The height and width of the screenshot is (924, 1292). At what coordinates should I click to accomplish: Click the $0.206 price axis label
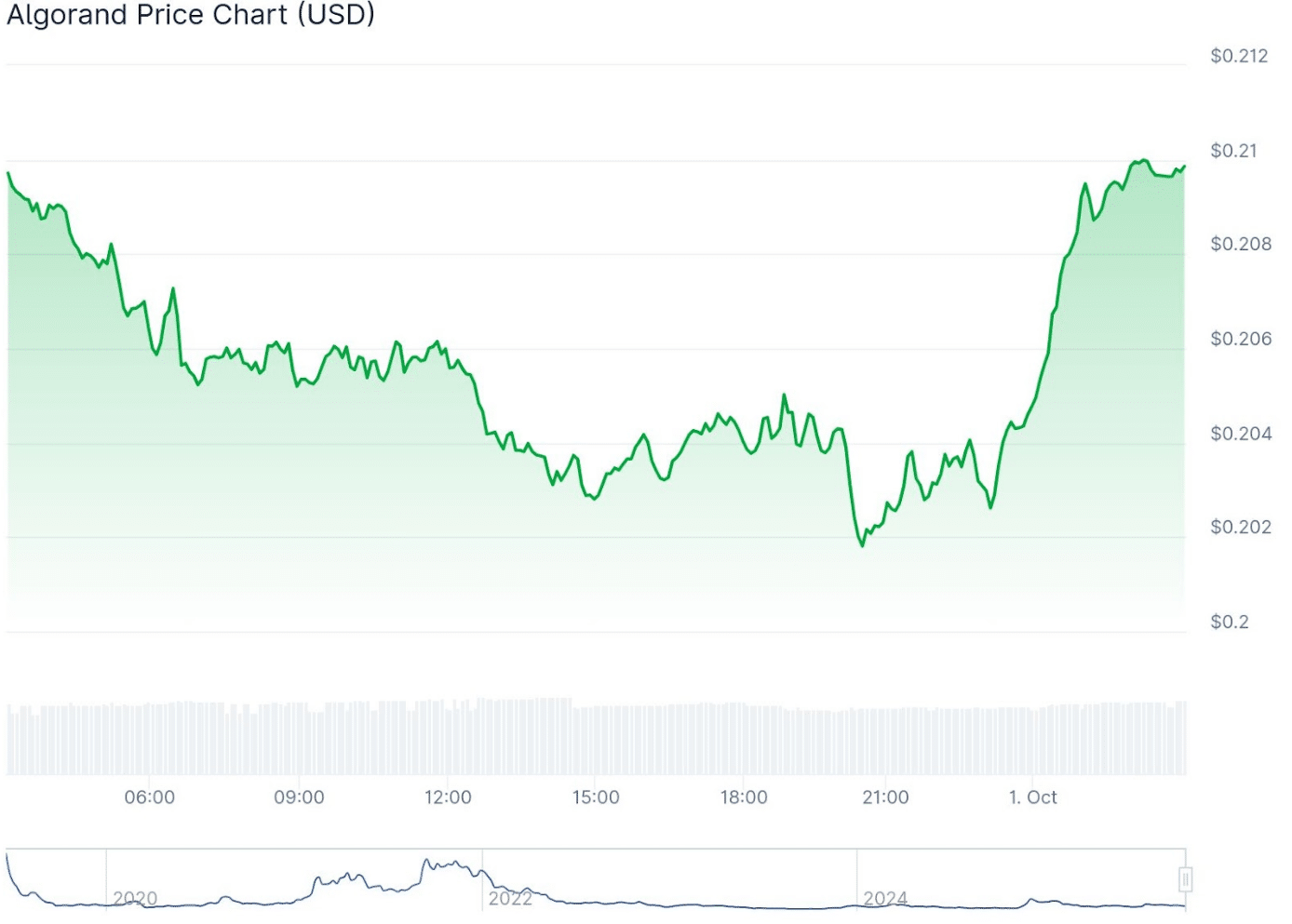click(x=1241, y=339)
